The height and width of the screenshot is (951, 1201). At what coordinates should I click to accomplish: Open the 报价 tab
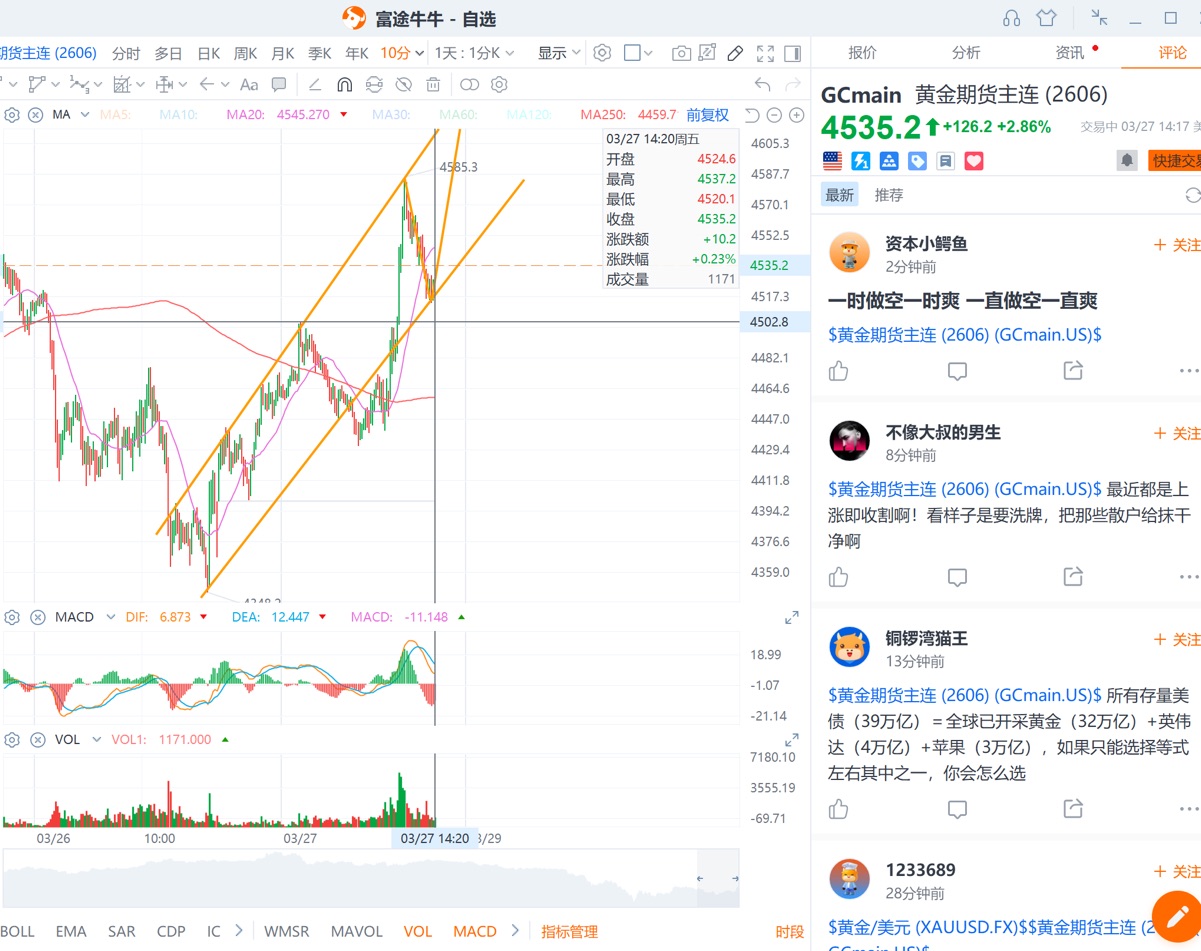click(862, 53)
